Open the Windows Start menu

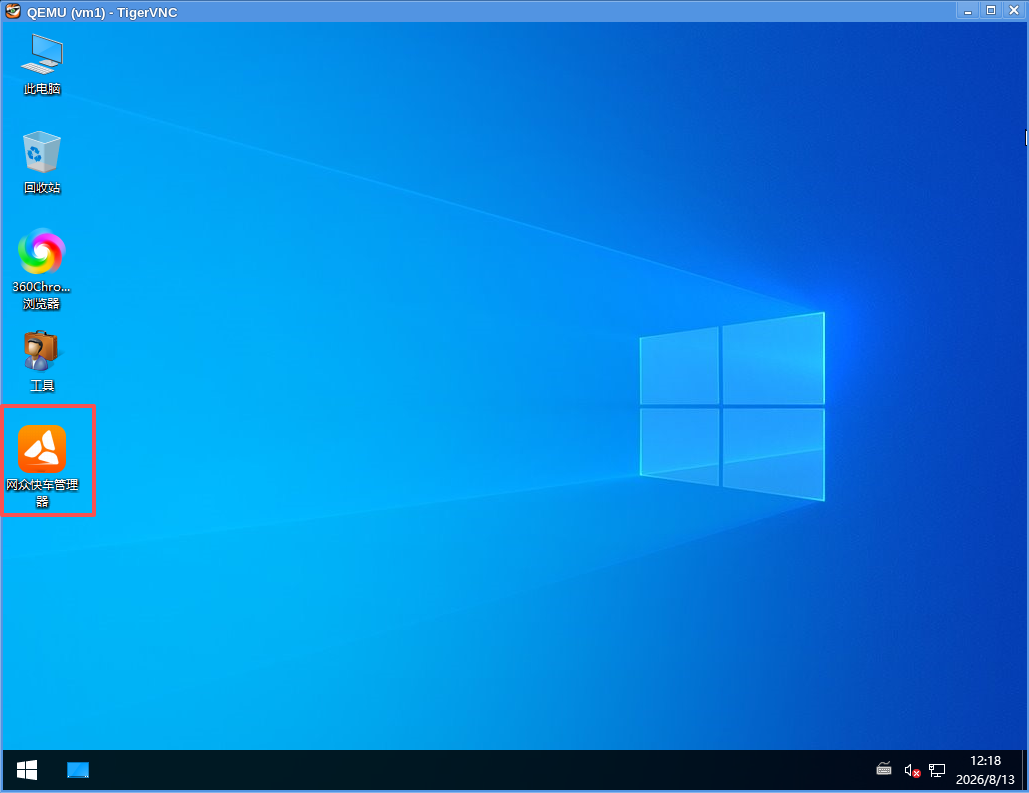point(27,770)
